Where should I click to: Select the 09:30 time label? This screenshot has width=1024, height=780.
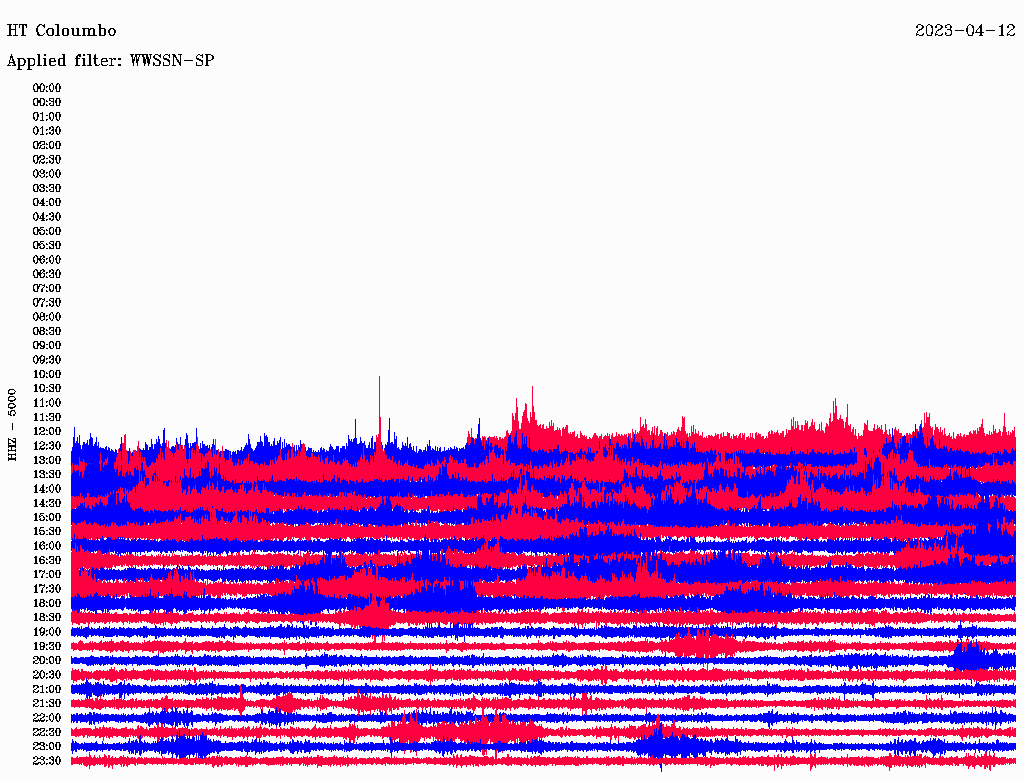click(x=47, y=360)
